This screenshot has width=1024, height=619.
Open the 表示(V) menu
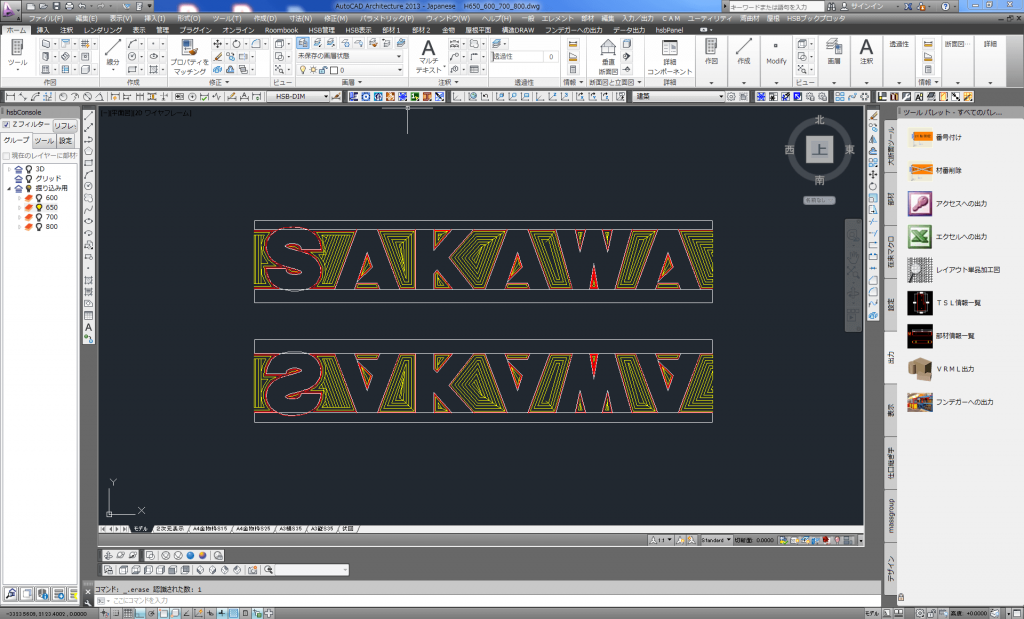tap(120, 18)
